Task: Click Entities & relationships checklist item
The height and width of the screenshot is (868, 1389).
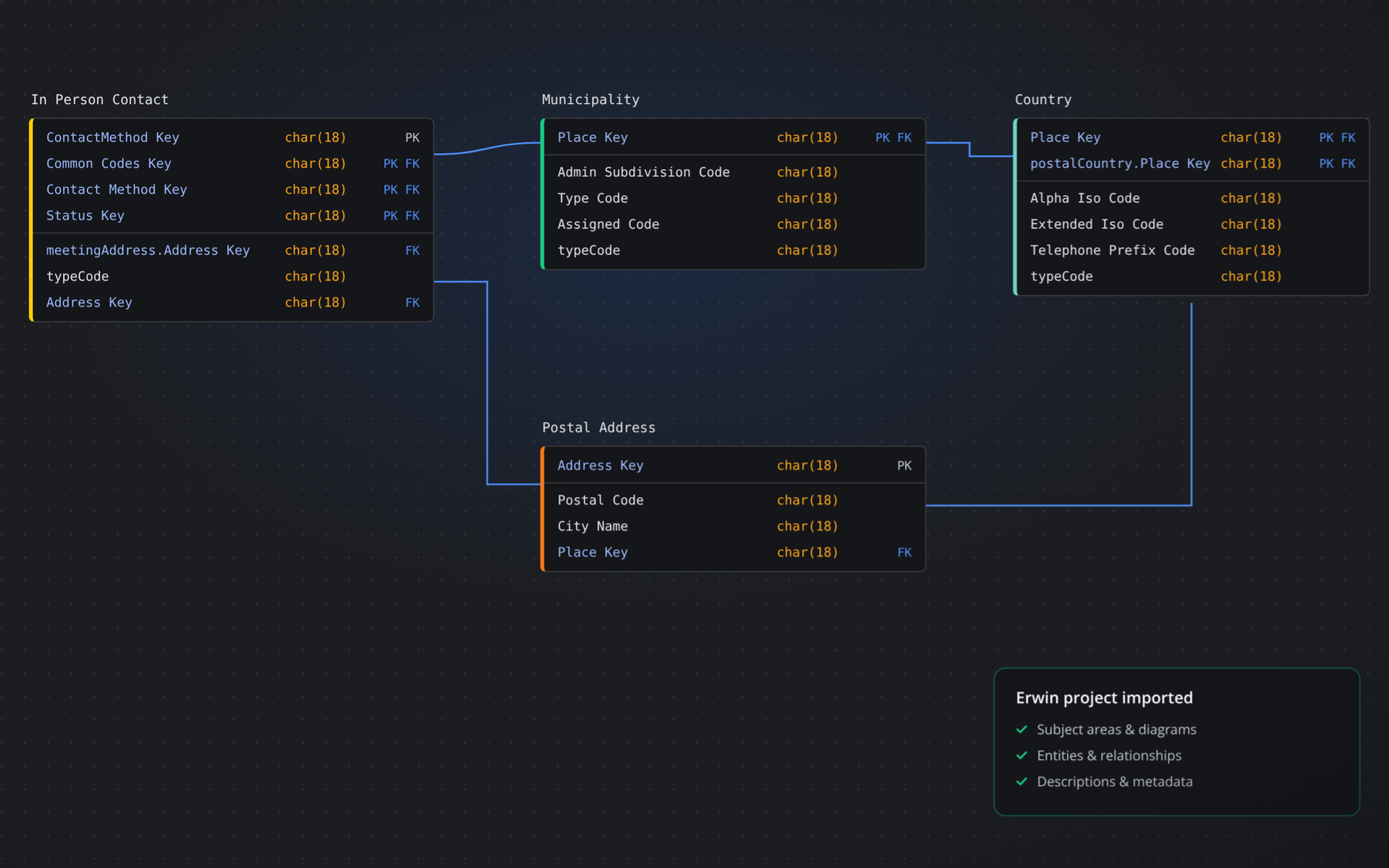Action: (1109, 755)
